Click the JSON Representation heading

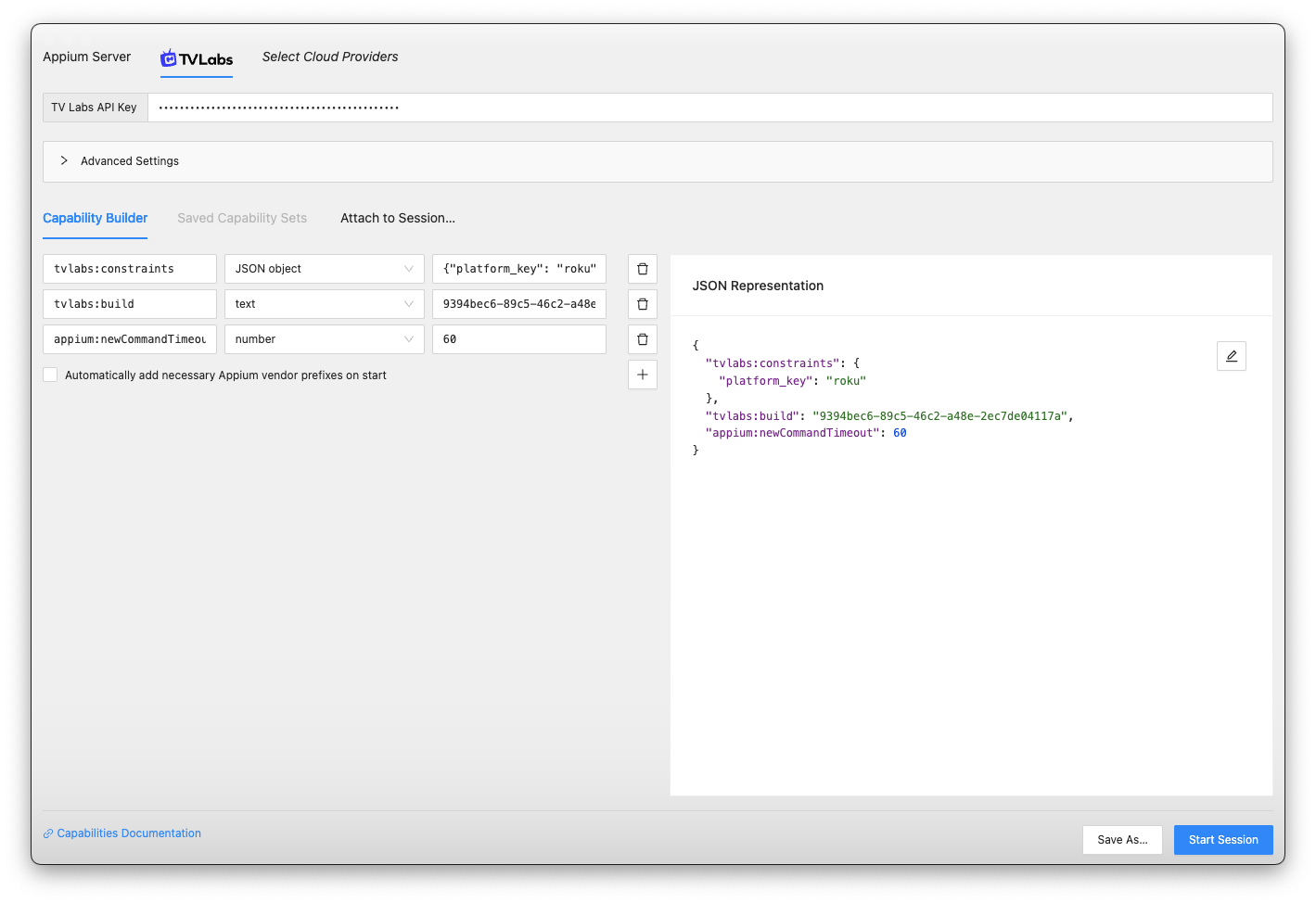pos(758,286)
